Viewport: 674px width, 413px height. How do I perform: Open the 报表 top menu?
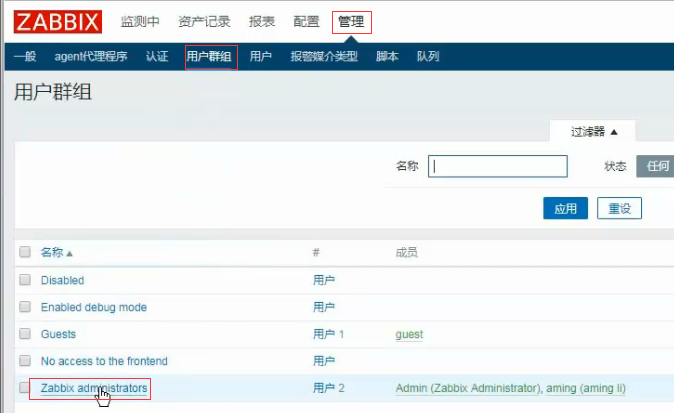coord(262,21)
